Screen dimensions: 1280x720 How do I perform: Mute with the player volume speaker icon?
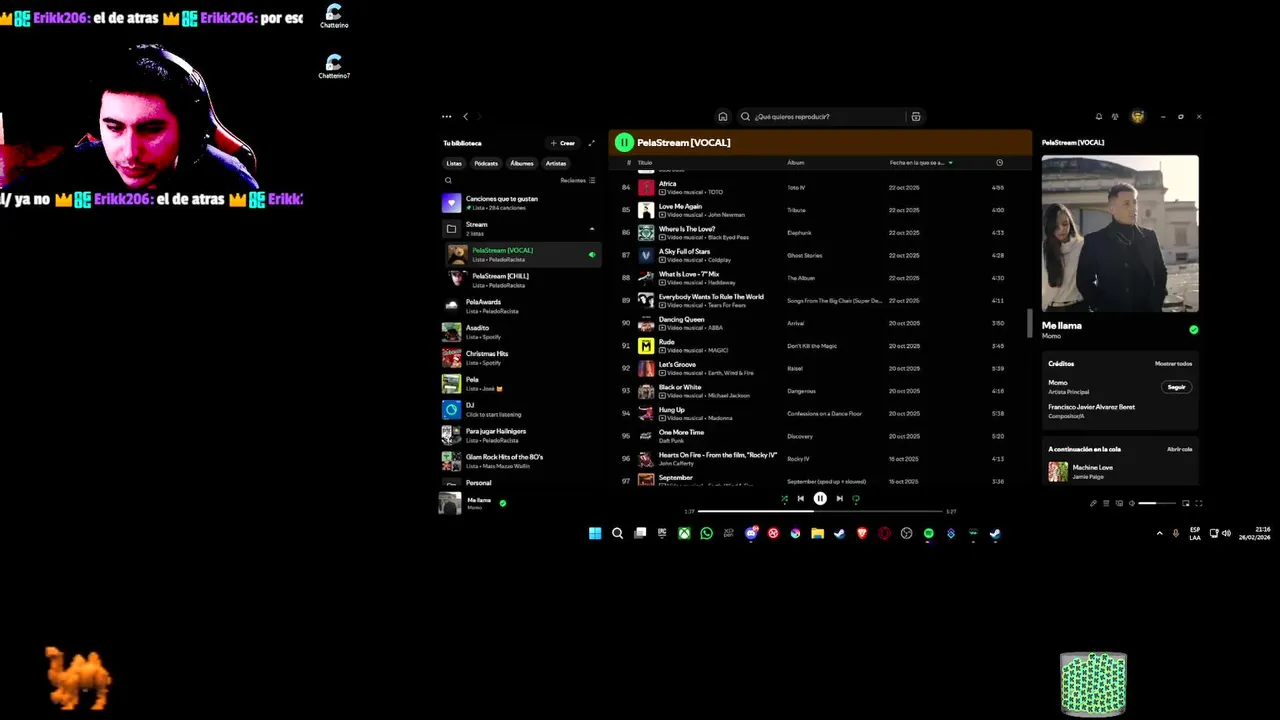[x=1132, y=503]
